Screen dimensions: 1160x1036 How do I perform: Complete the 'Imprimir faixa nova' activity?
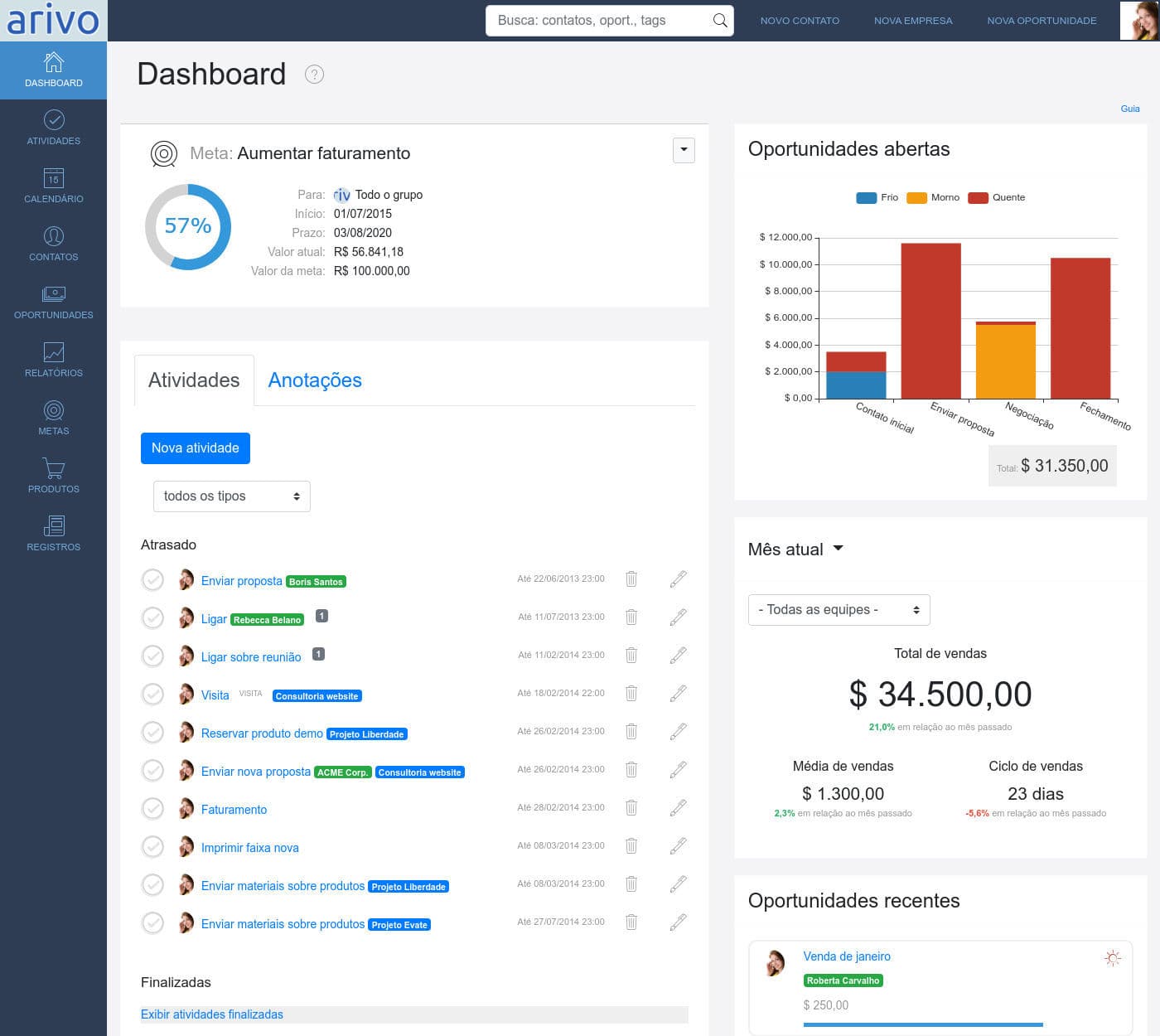tap(152, 847)
